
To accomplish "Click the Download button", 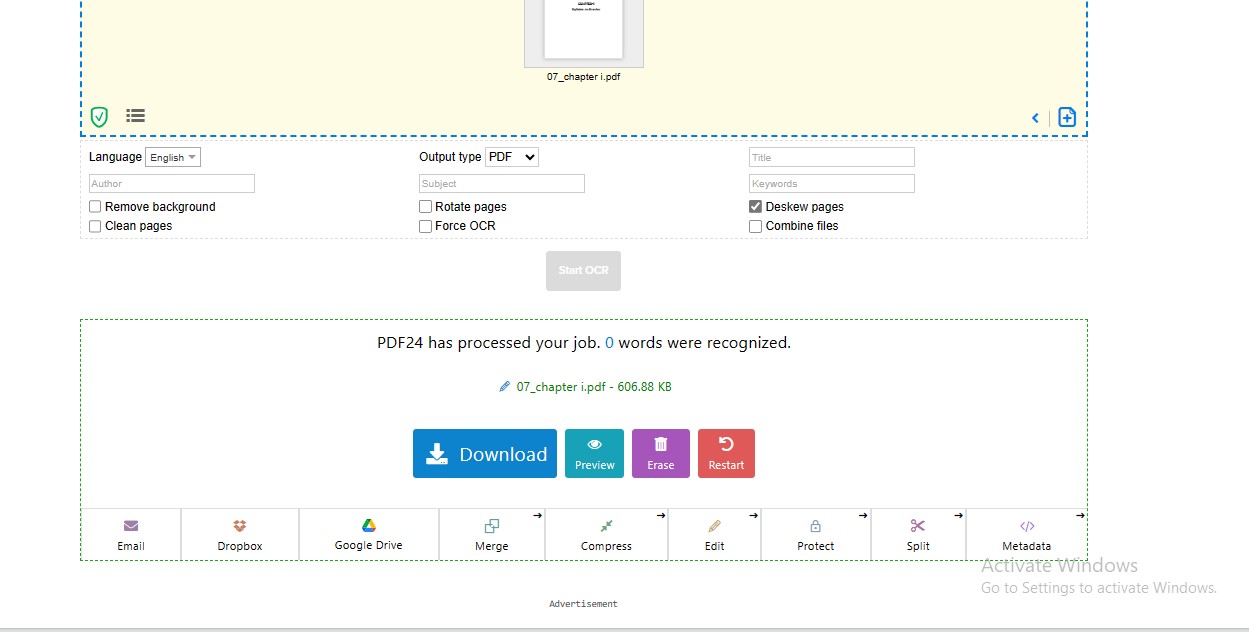I will tap(485, 453).
